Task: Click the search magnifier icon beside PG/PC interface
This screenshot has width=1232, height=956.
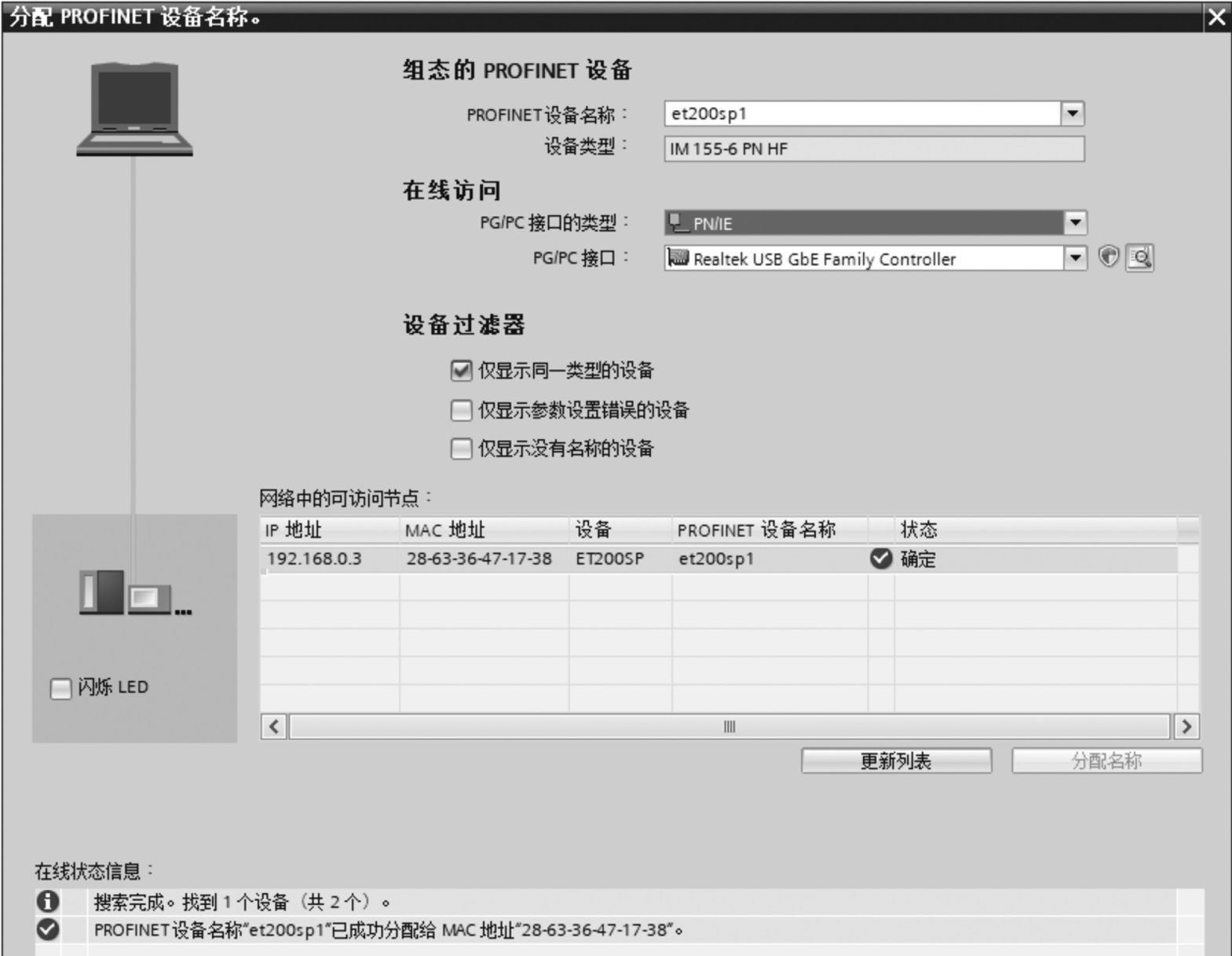Action: [x=1139, y=258]
